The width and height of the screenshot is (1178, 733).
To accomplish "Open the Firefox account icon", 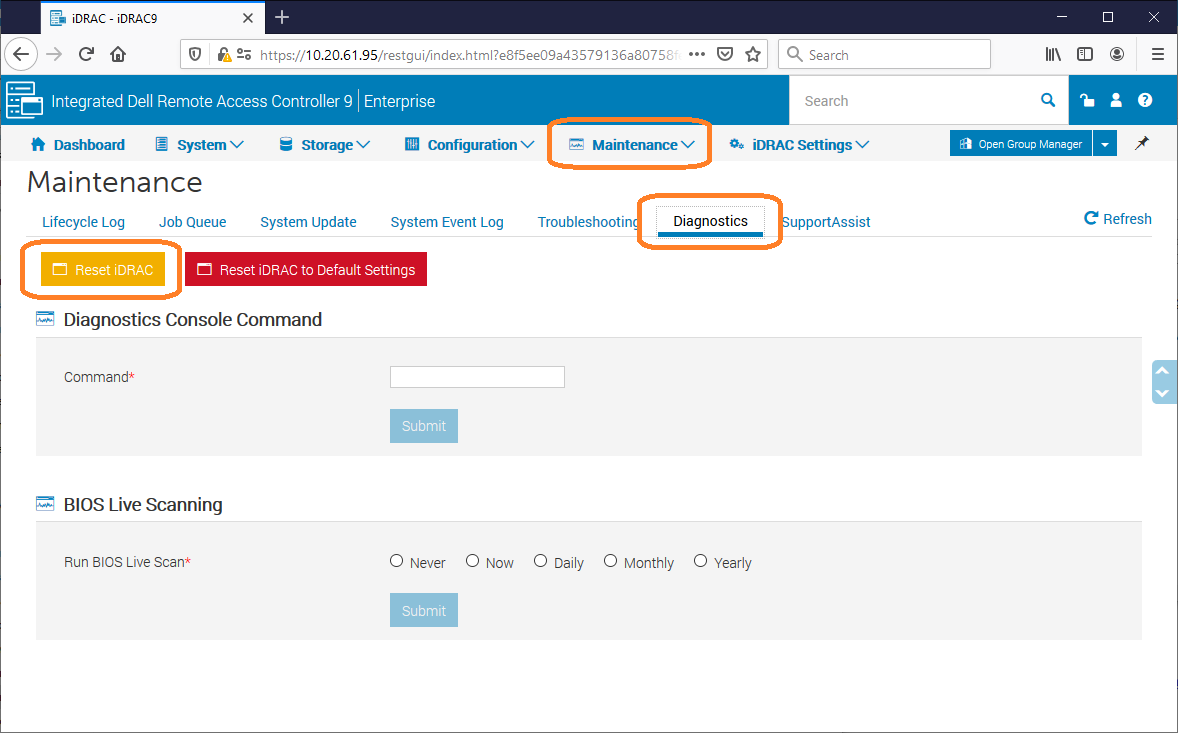I will (1117, 54).
